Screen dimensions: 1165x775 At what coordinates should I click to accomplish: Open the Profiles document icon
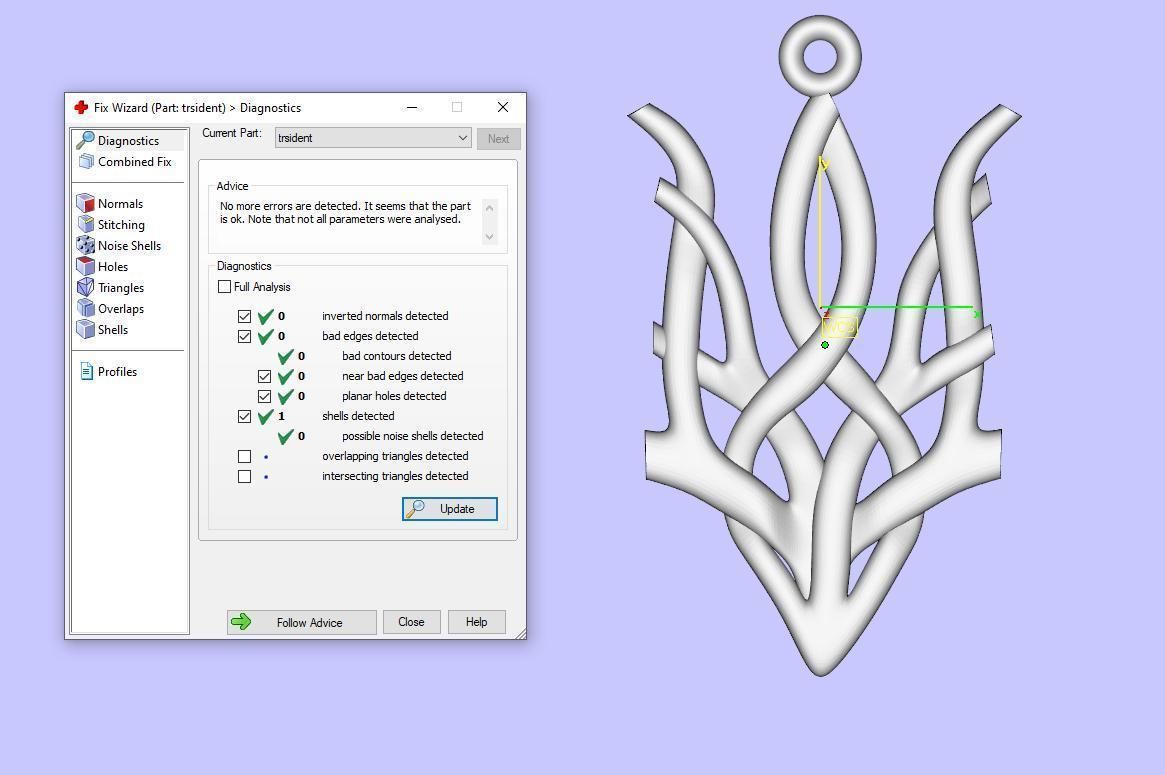(87, 372)
